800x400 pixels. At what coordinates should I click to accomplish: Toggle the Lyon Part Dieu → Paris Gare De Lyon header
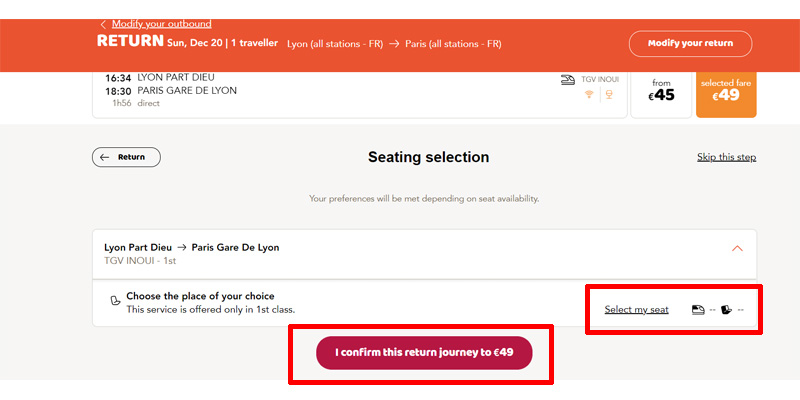(424, 254)
